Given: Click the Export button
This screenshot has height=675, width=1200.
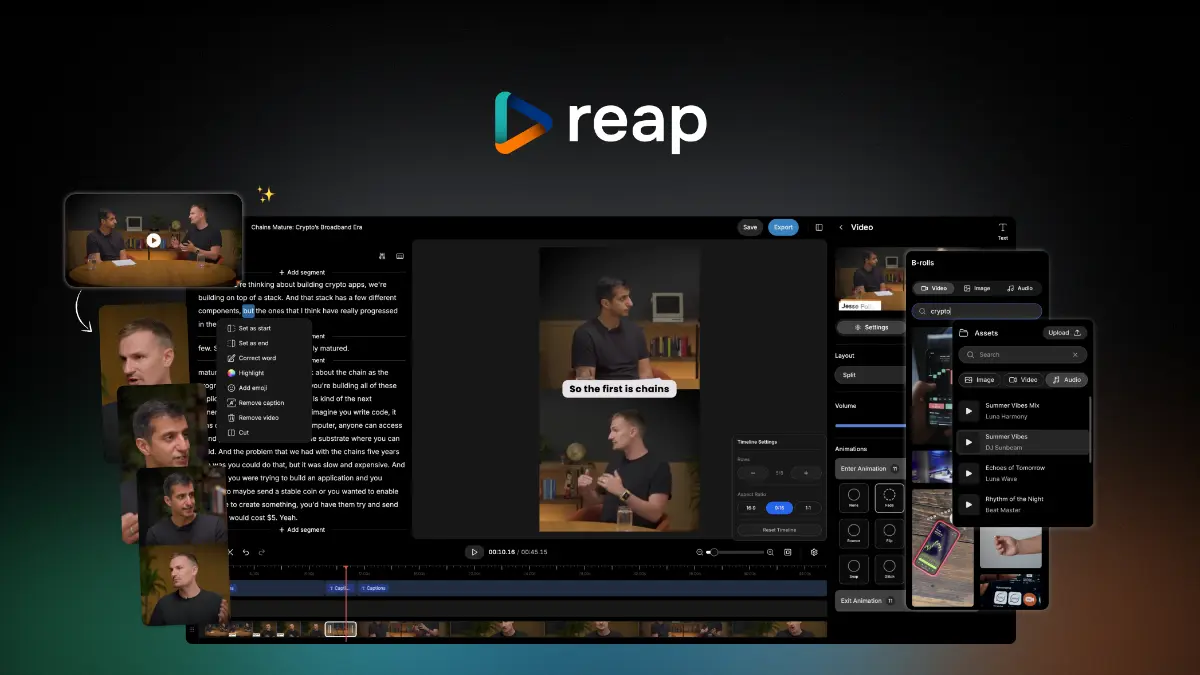Looking at the screenshot, I should click(783, 227).
